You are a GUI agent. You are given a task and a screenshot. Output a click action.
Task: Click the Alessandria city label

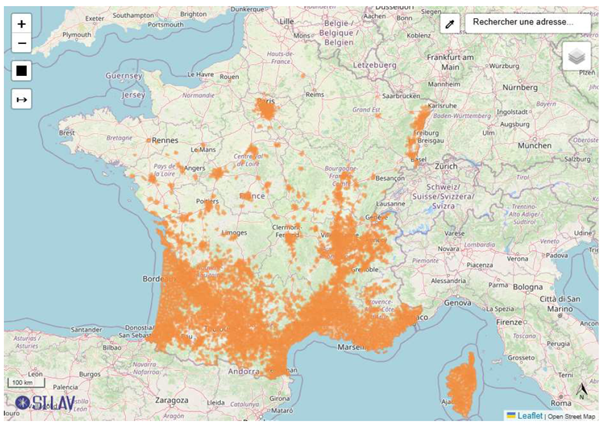click(448, 281)
